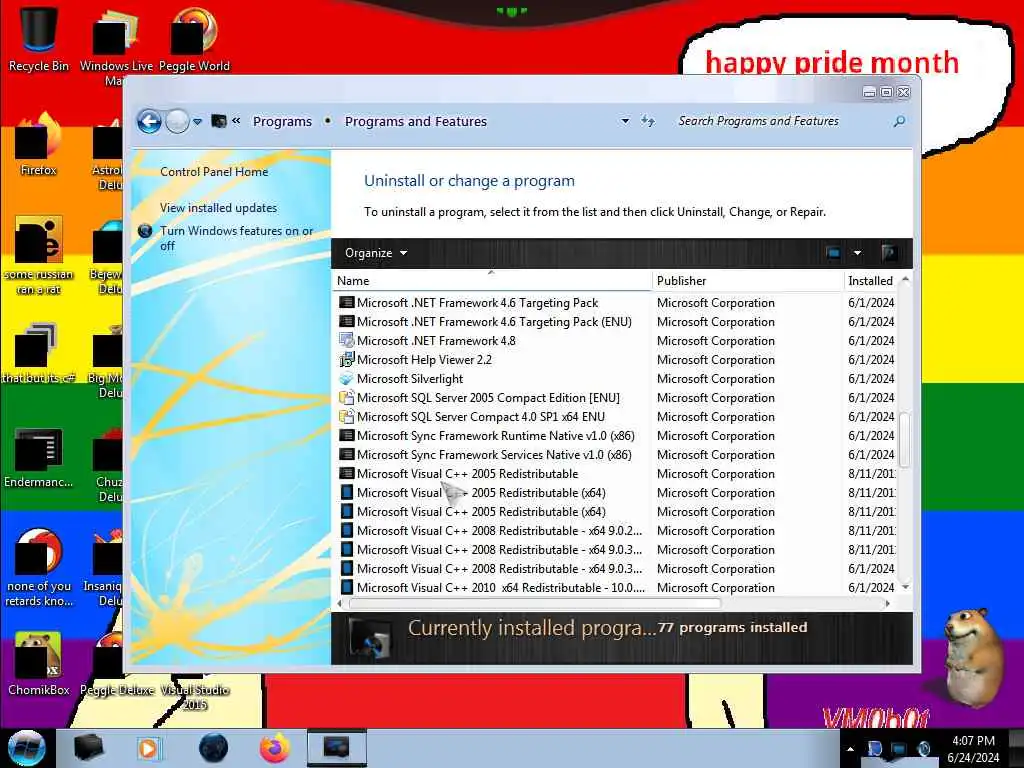Open Turn Windows features on or off
Viewport: 1024px width, 768px height.
236,238
